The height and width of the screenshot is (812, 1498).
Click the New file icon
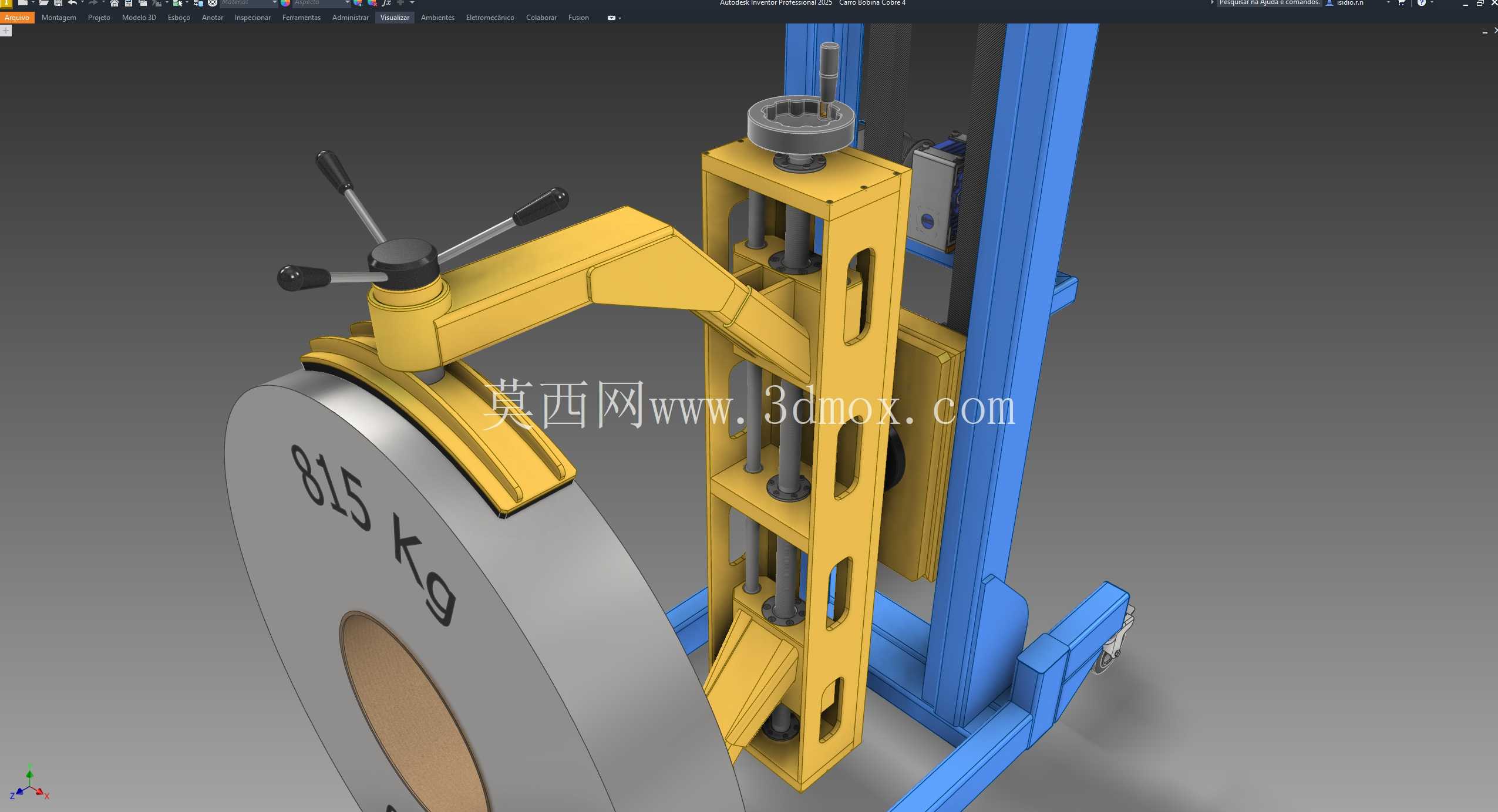click(22, 3)
